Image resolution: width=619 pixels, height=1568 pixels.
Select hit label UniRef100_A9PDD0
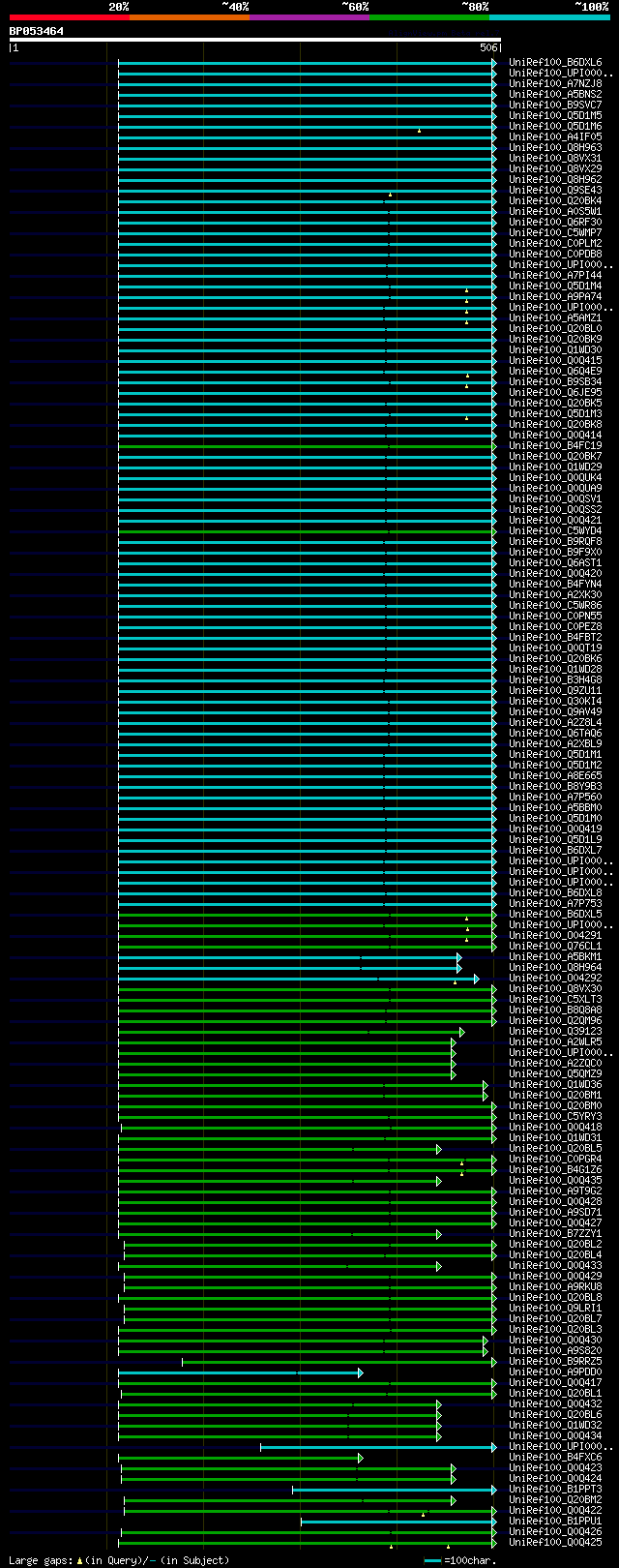[555, 1372]
